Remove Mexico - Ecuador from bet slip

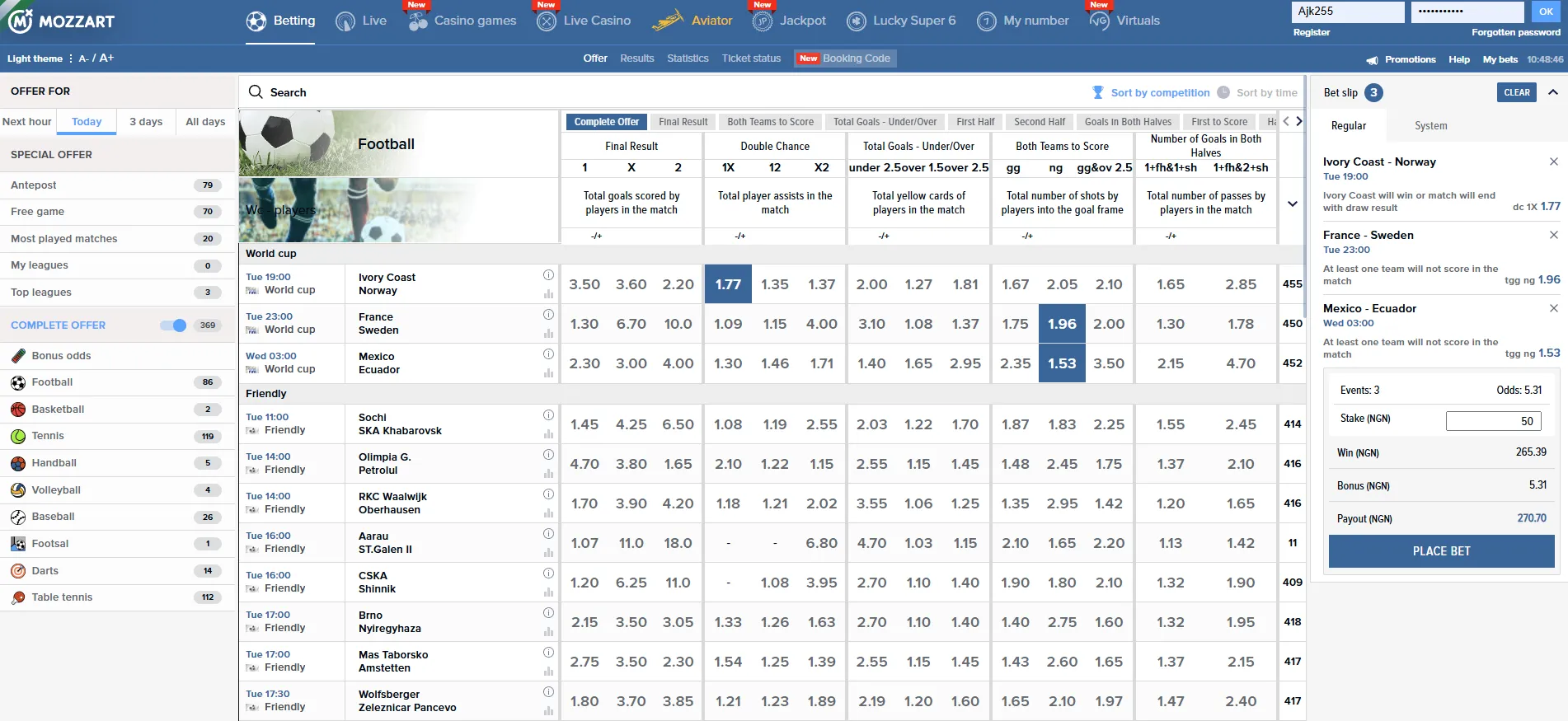tap(1554, 308)
